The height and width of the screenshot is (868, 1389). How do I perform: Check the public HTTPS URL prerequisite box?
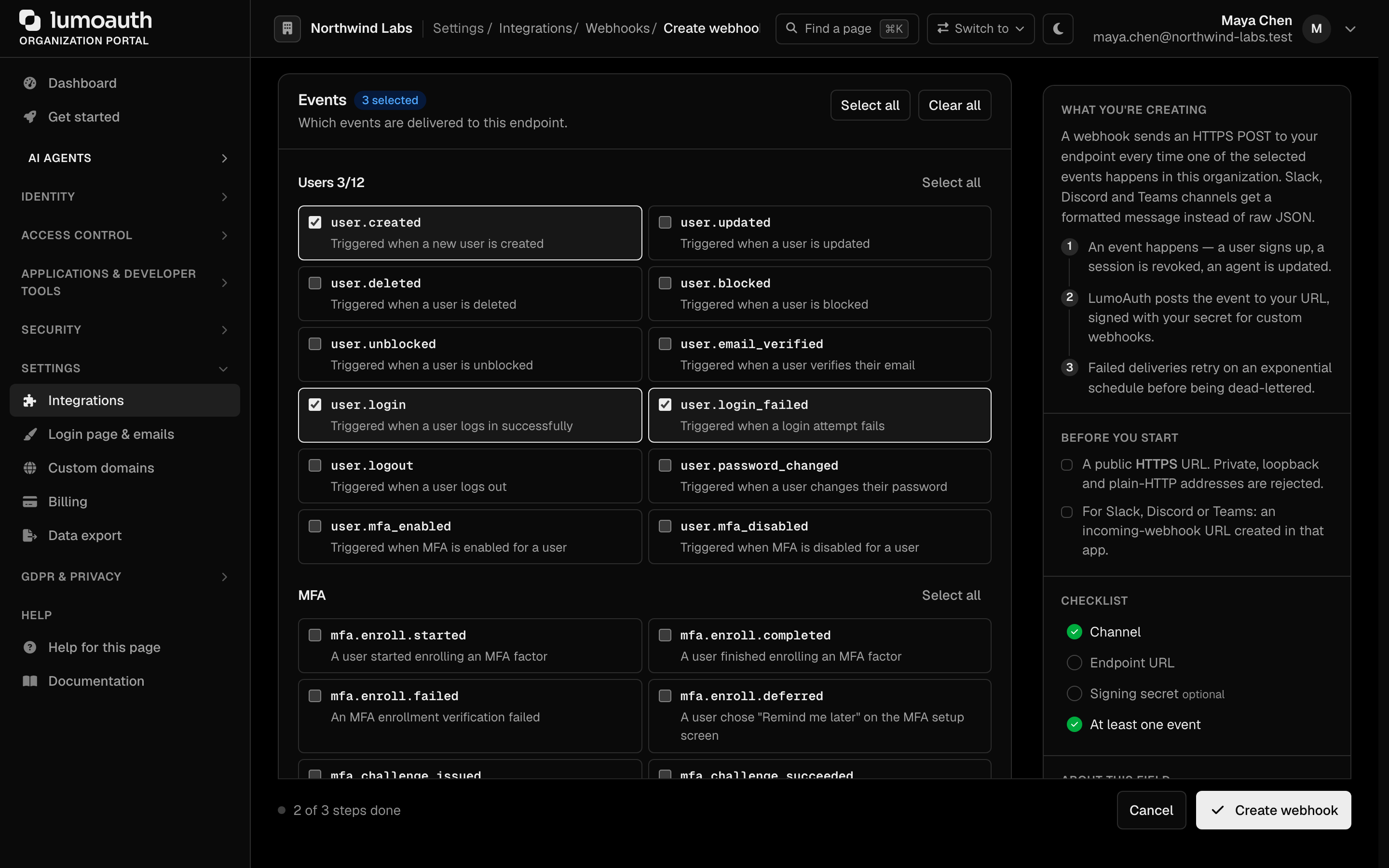(1066, 465)
